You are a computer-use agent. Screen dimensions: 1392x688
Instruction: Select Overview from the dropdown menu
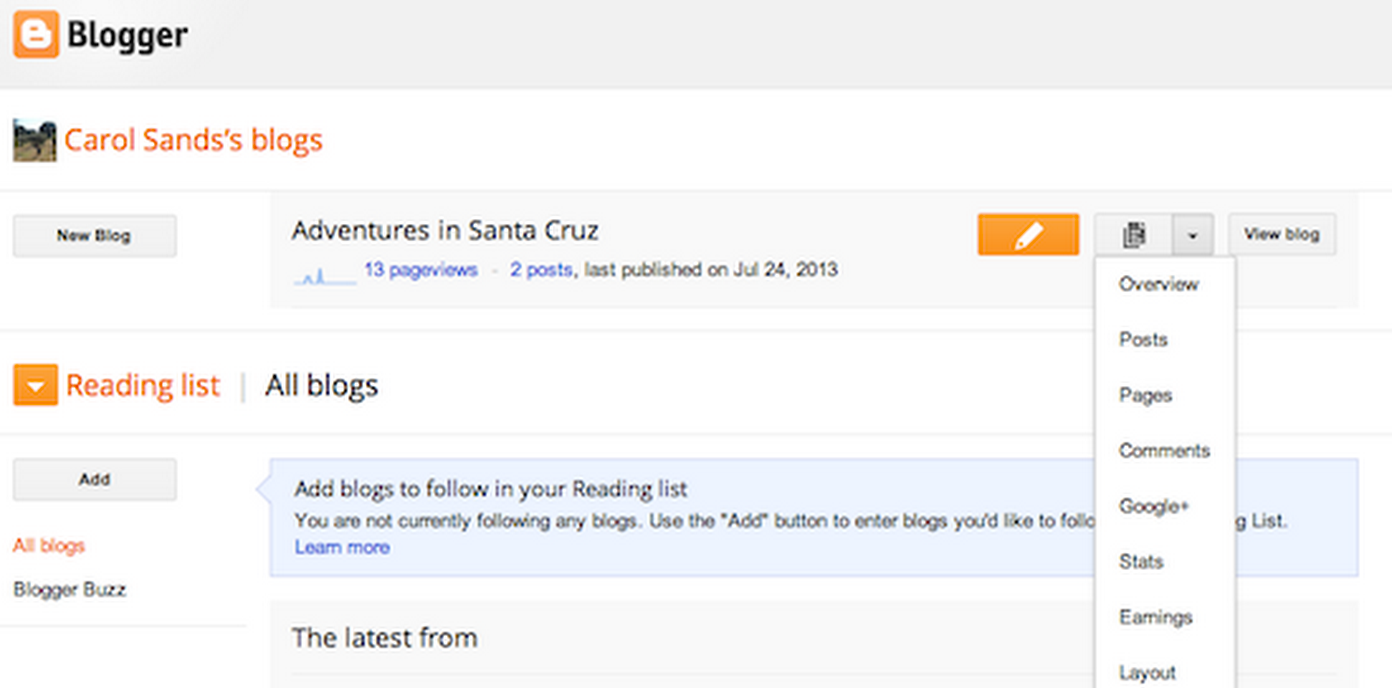1158,284
